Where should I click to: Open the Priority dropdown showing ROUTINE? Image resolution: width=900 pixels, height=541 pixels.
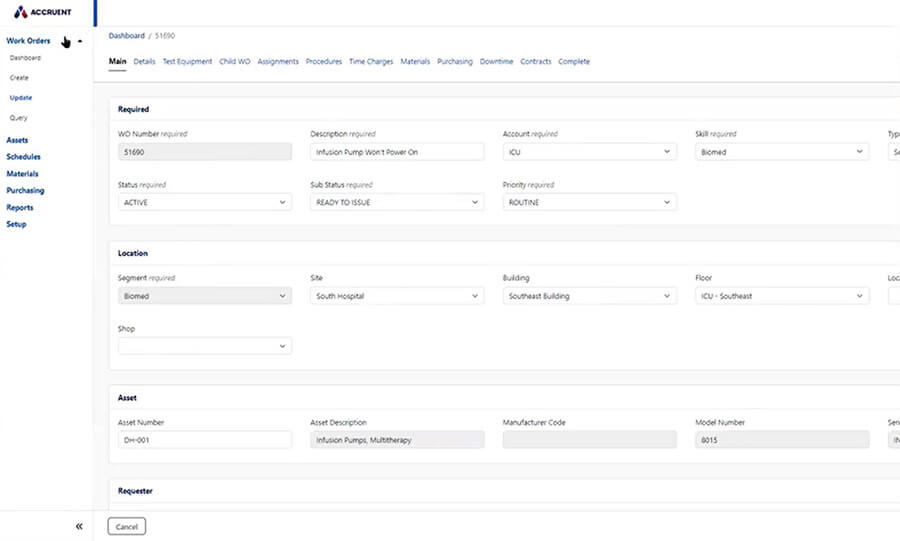click(589, 203)
